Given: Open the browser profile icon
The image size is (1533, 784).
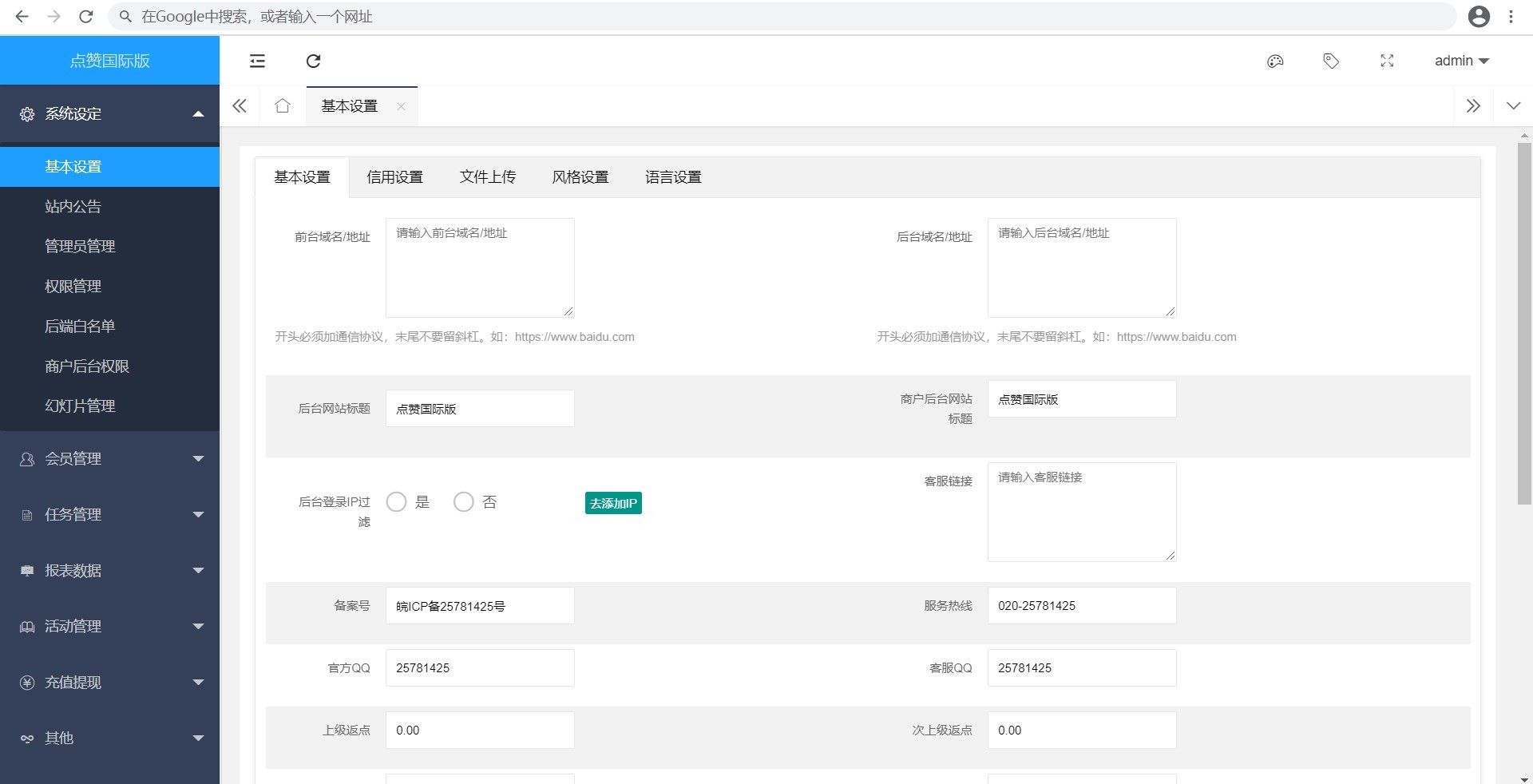Looking at the screenshot, I should [1479, 17].
